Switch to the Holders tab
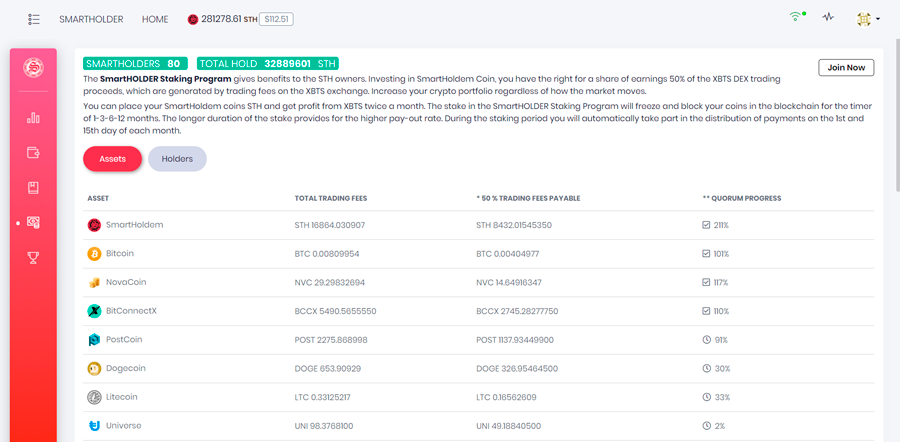900x442 pixels. (x=177, y=159)
